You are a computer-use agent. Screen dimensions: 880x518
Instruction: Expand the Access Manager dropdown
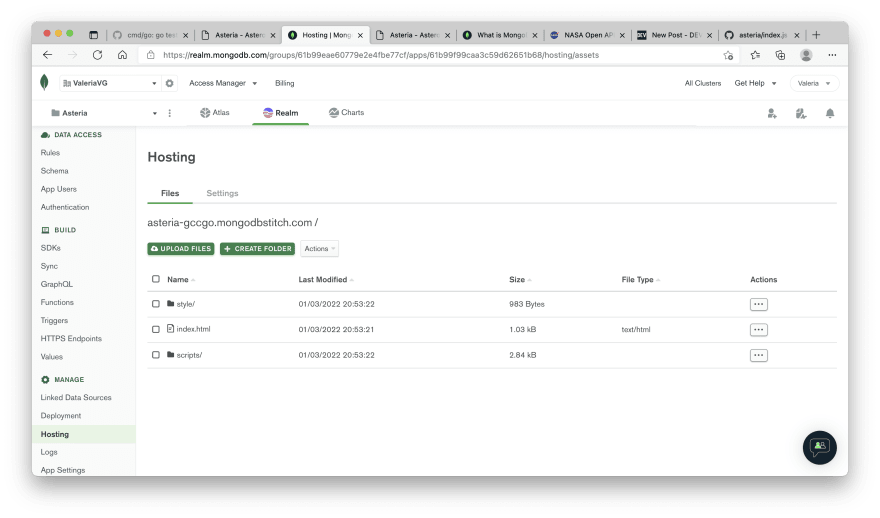[223, 83]
